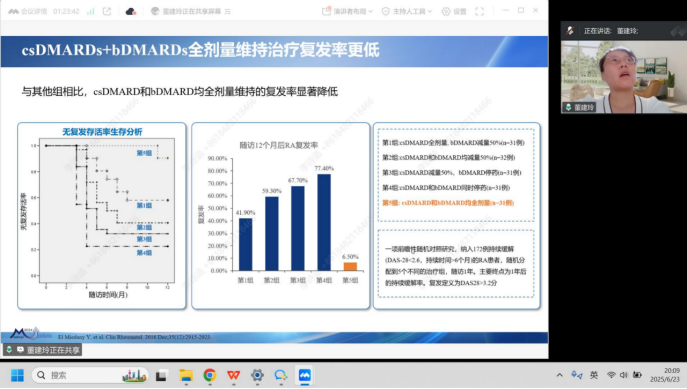The height and width of the screenshot is (389, 687).
Task: Click the 第3组 label on survival curve
Action: click(144, 239)
